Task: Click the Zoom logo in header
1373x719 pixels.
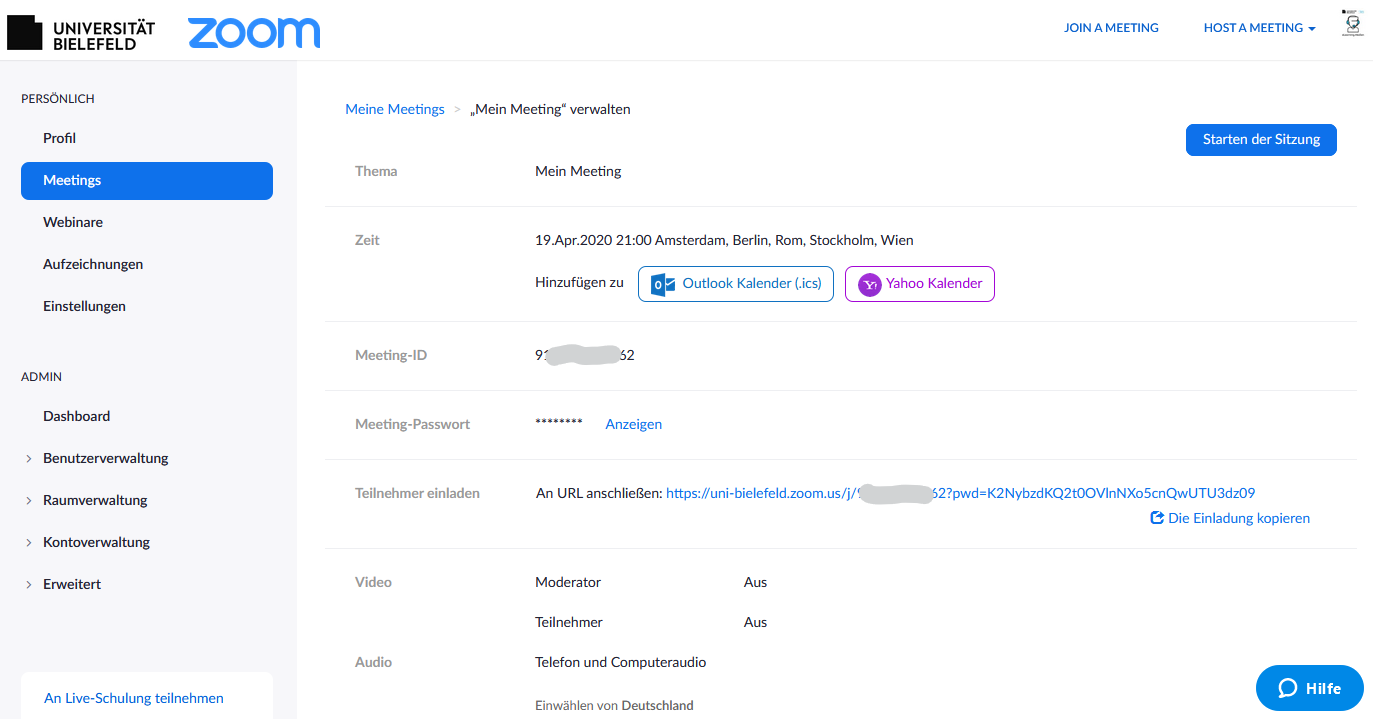Action: (x=254, y=32)
